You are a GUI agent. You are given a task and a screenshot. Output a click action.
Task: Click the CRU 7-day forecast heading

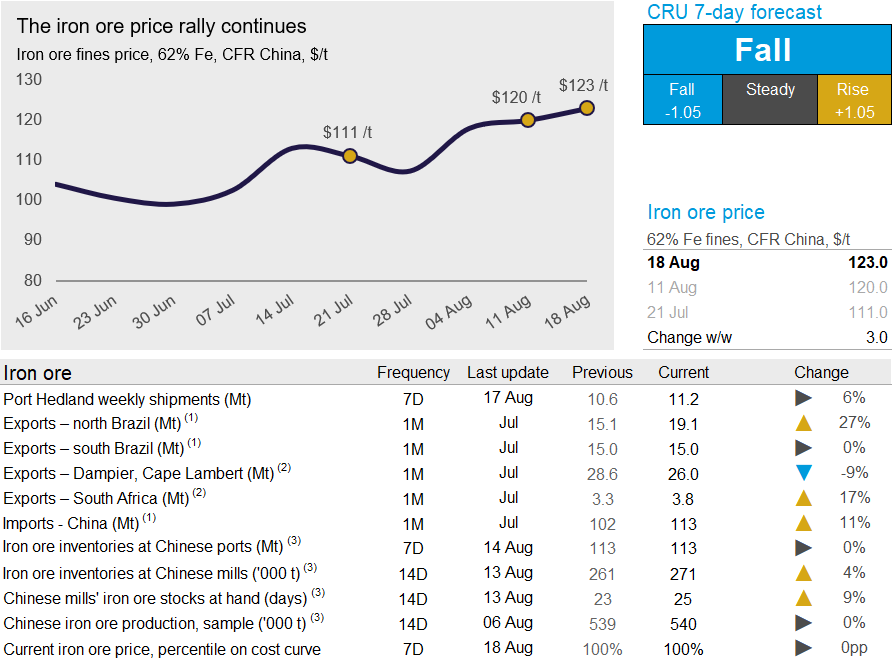click(x=735, y=12)
